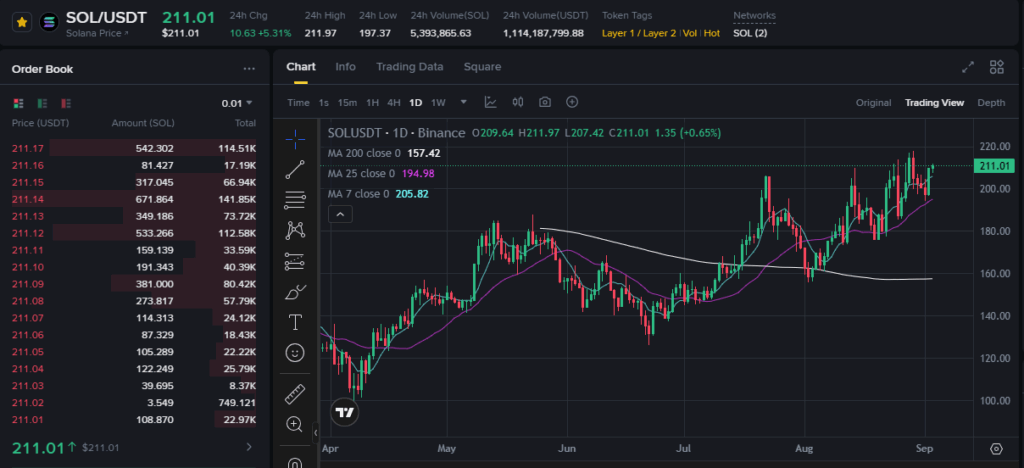Click the SOLUSDT 1D Binance chart title
The height and width of the screenshot is (468, 1024).
(x=396, y=133)
